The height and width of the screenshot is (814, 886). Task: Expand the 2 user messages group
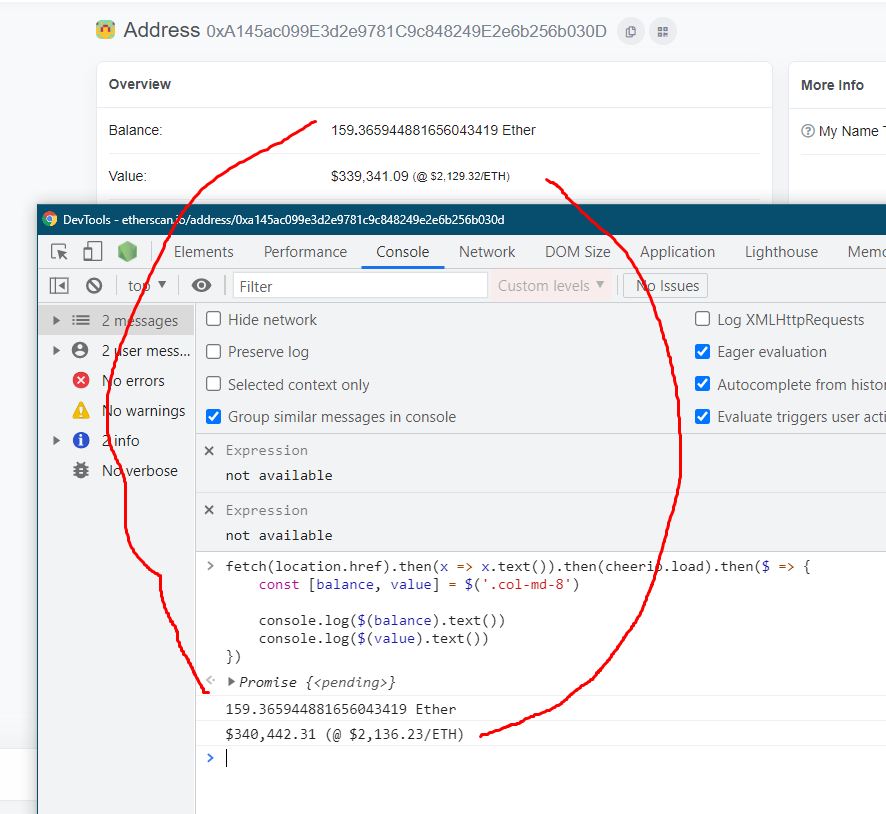[56, 350]
